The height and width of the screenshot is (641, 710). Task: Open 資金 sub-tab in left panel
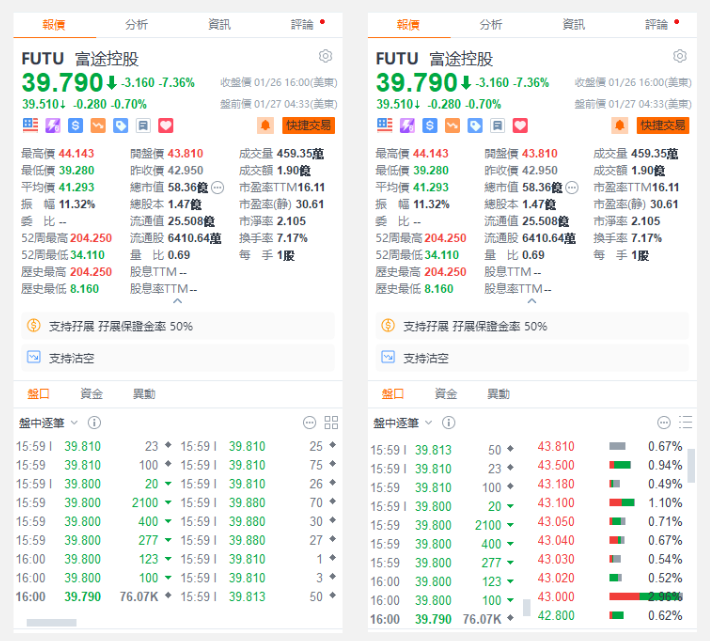tap(91, 394)
